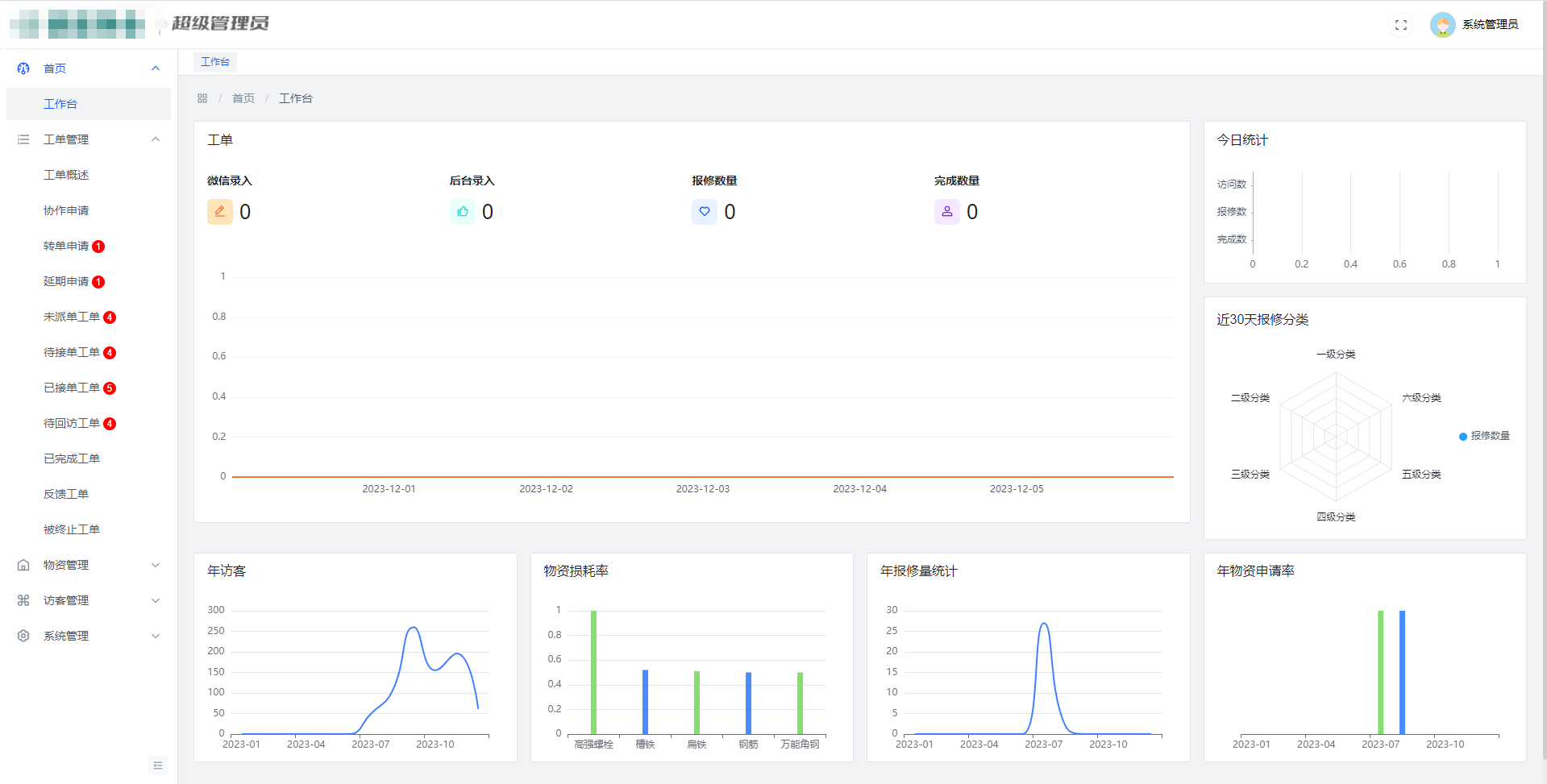The height and width of the screenshot is (784, 1547).
Task: Click the green 扁铁 bar
Action: pos(697,703)
